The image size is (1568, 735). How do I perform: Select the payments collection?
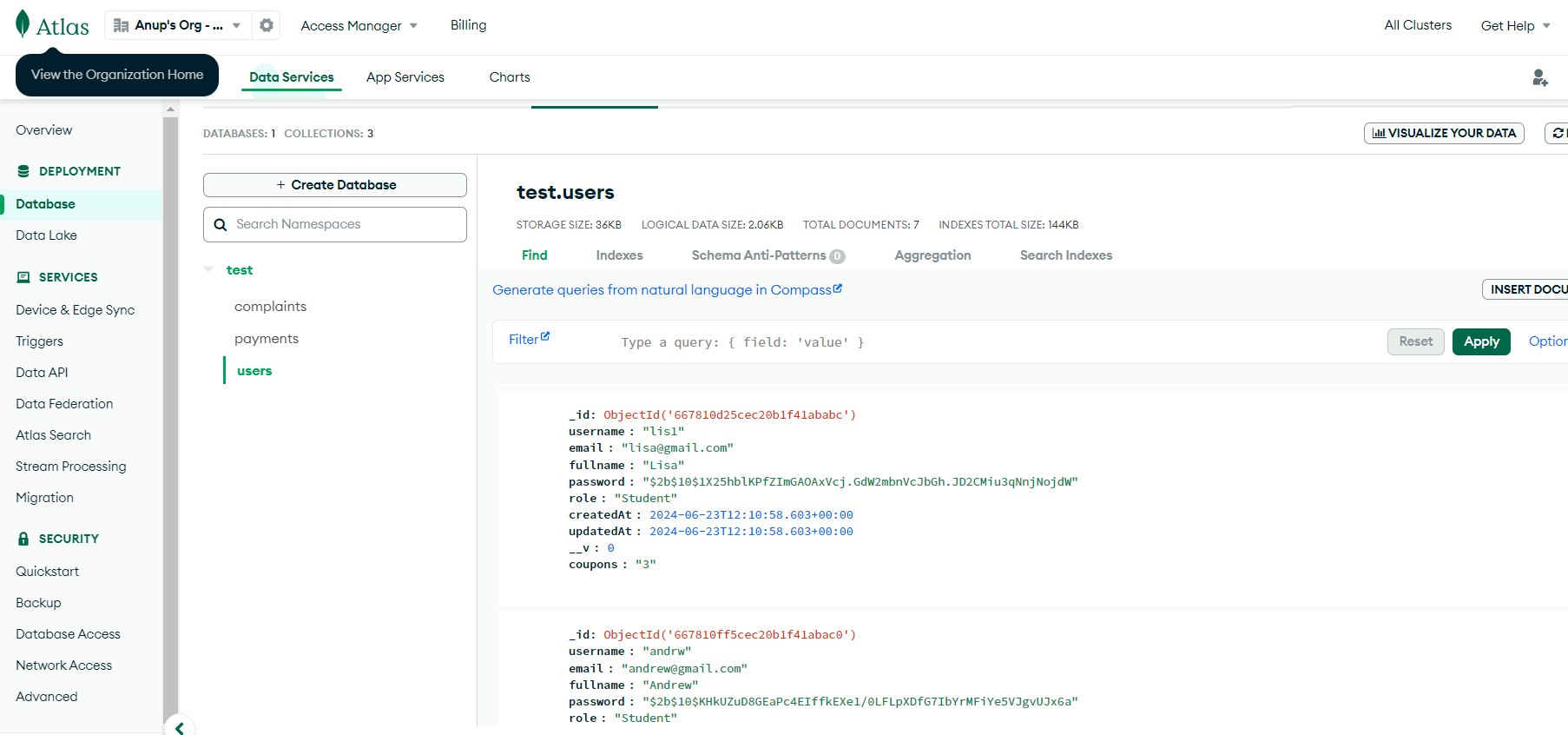point(267,339)
